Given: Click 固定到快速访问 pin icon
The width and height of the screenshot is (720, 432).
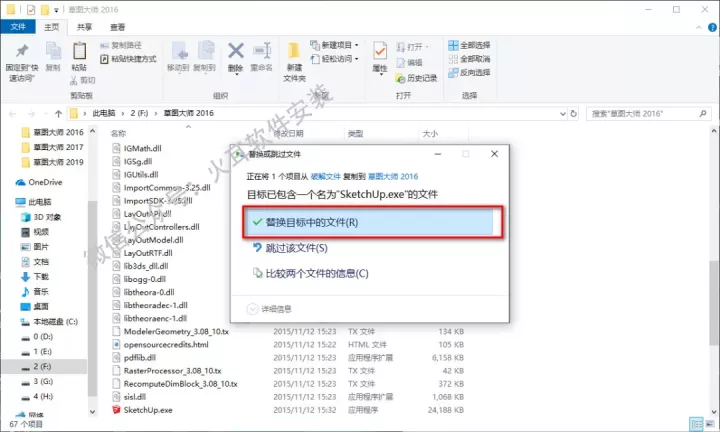Looking at the screenshot, I should click(21, 56).
